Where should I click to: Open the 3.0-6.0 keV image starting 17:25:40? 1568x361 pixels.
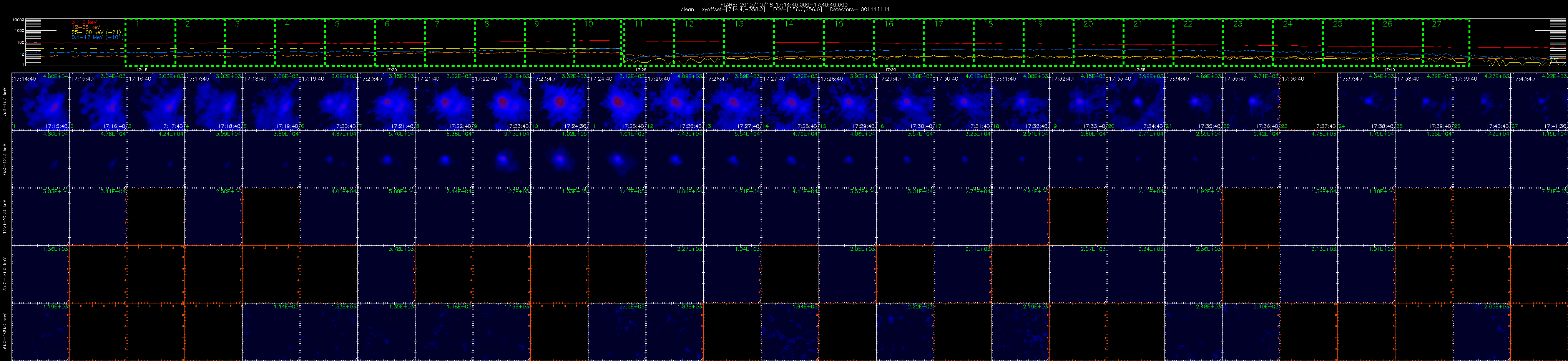pos(674,102)
